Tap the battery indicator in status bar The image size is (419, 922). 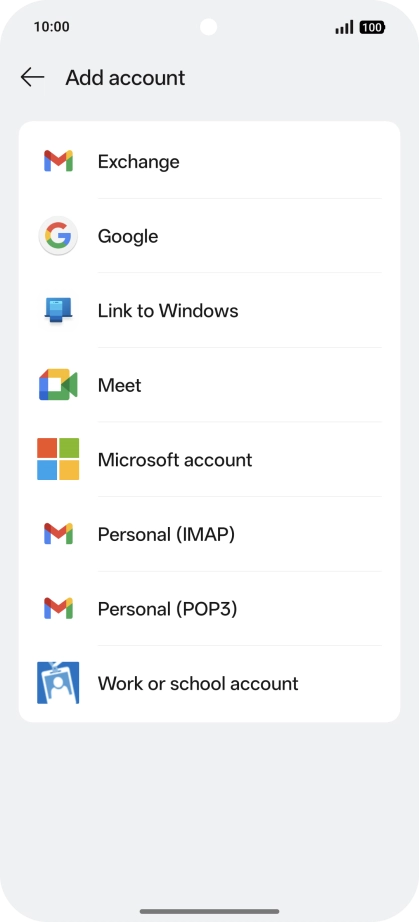click(x=372, y=27)
